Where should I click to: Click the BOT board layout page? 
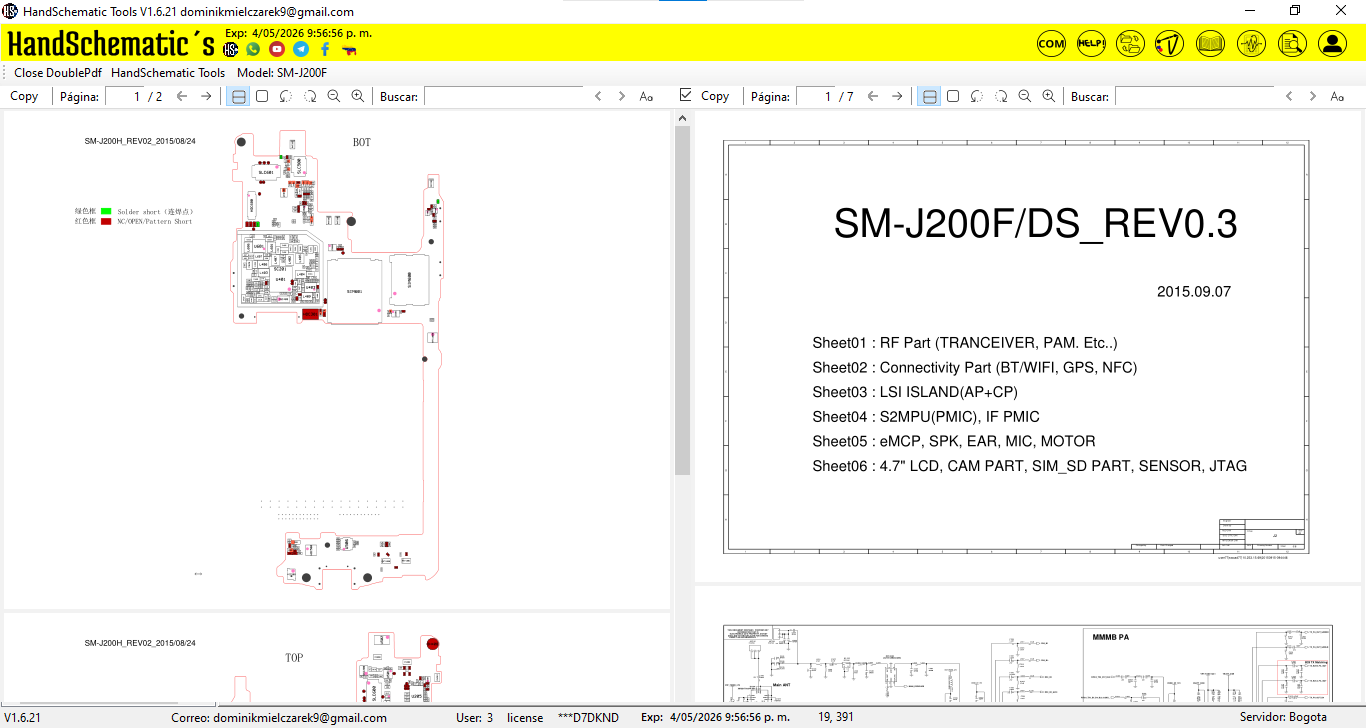pos(337,360)
